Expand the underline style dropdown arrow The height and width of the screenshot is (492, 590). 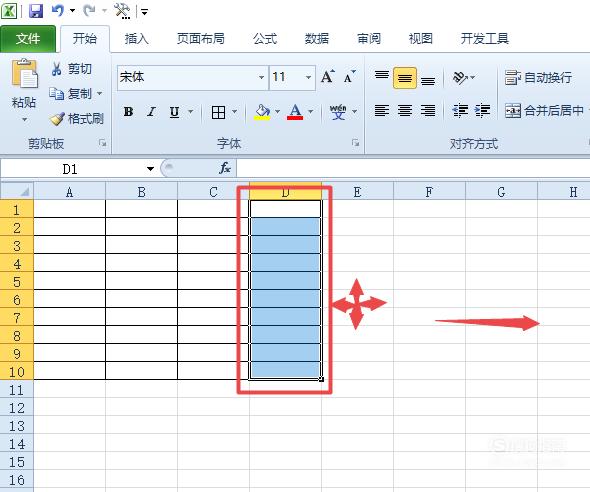click(x=190, y=112)
